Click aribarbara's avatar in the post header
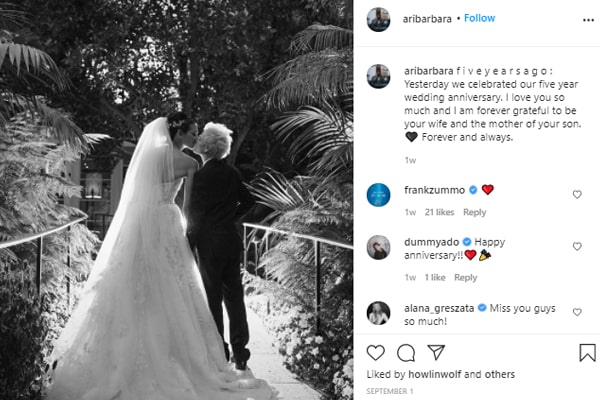 click(x=378, y=19)
